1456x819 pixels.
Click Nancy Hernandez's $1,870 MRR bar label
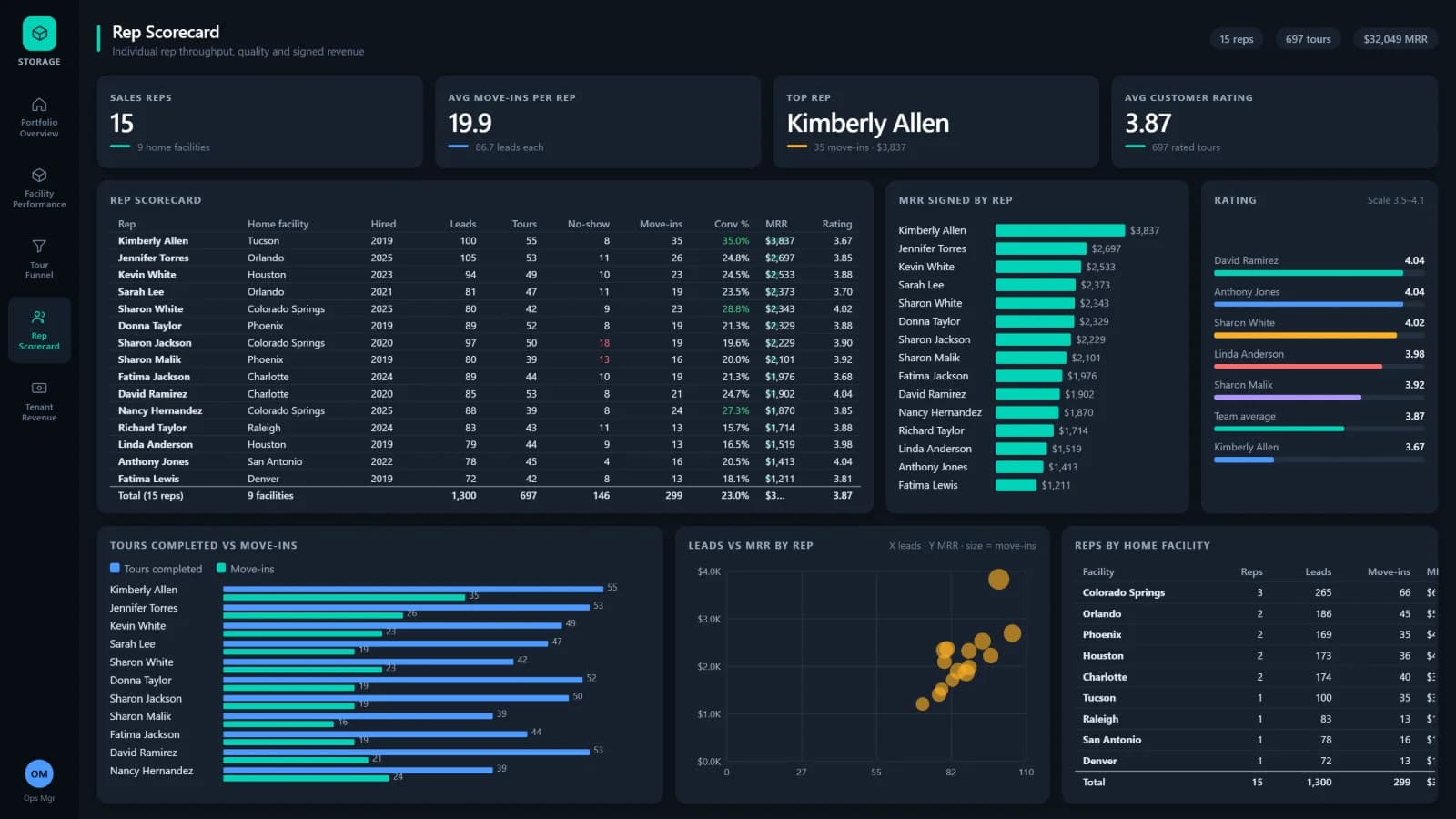(1078, 412)
